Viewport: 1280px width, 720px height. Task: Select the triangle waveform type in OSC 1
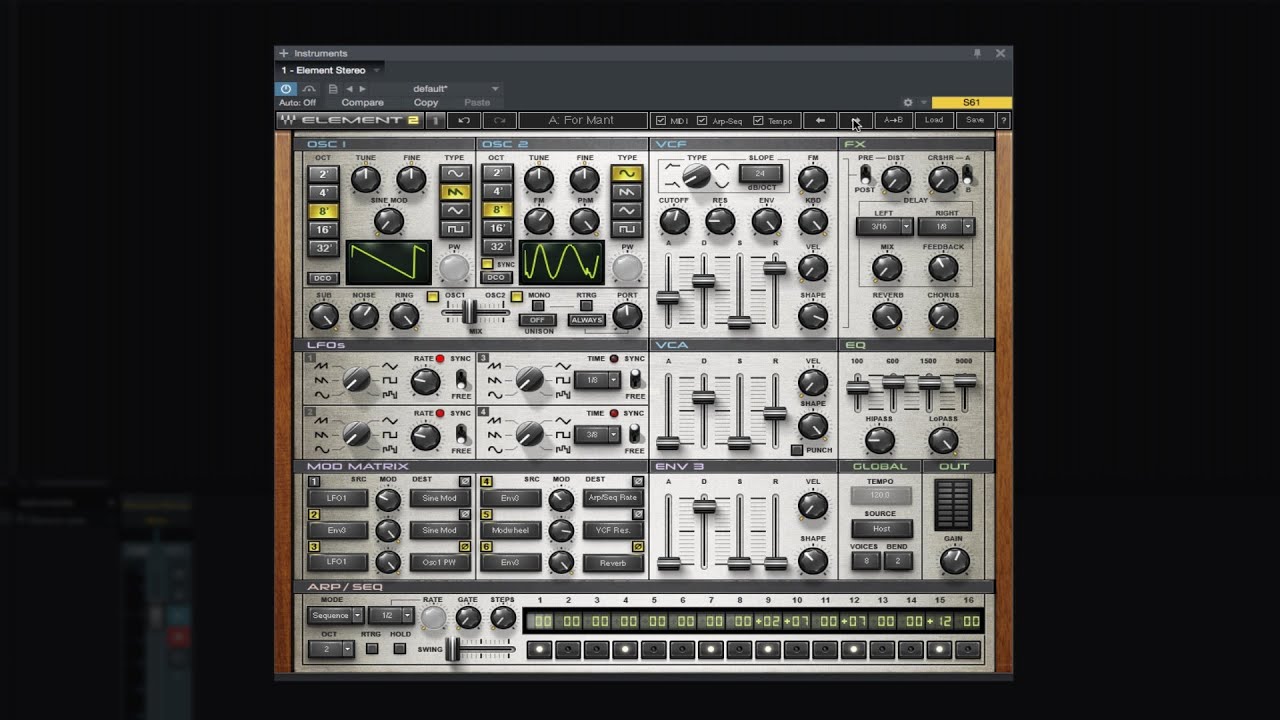click(455, 211)
